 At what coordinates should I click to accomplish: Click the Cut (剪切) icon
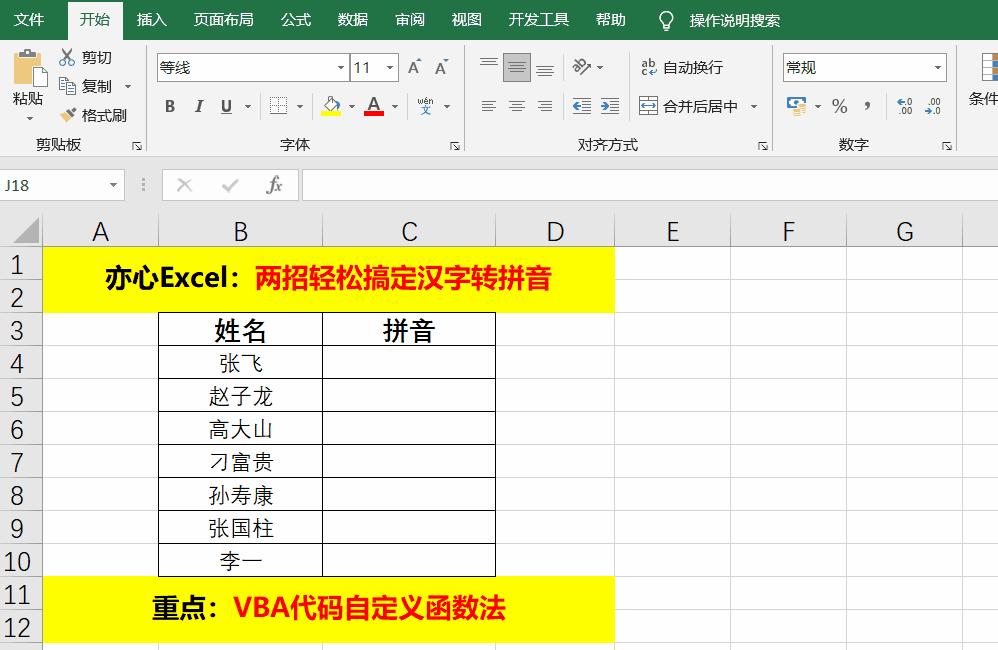pyautogui.click(x=68, y=57)
